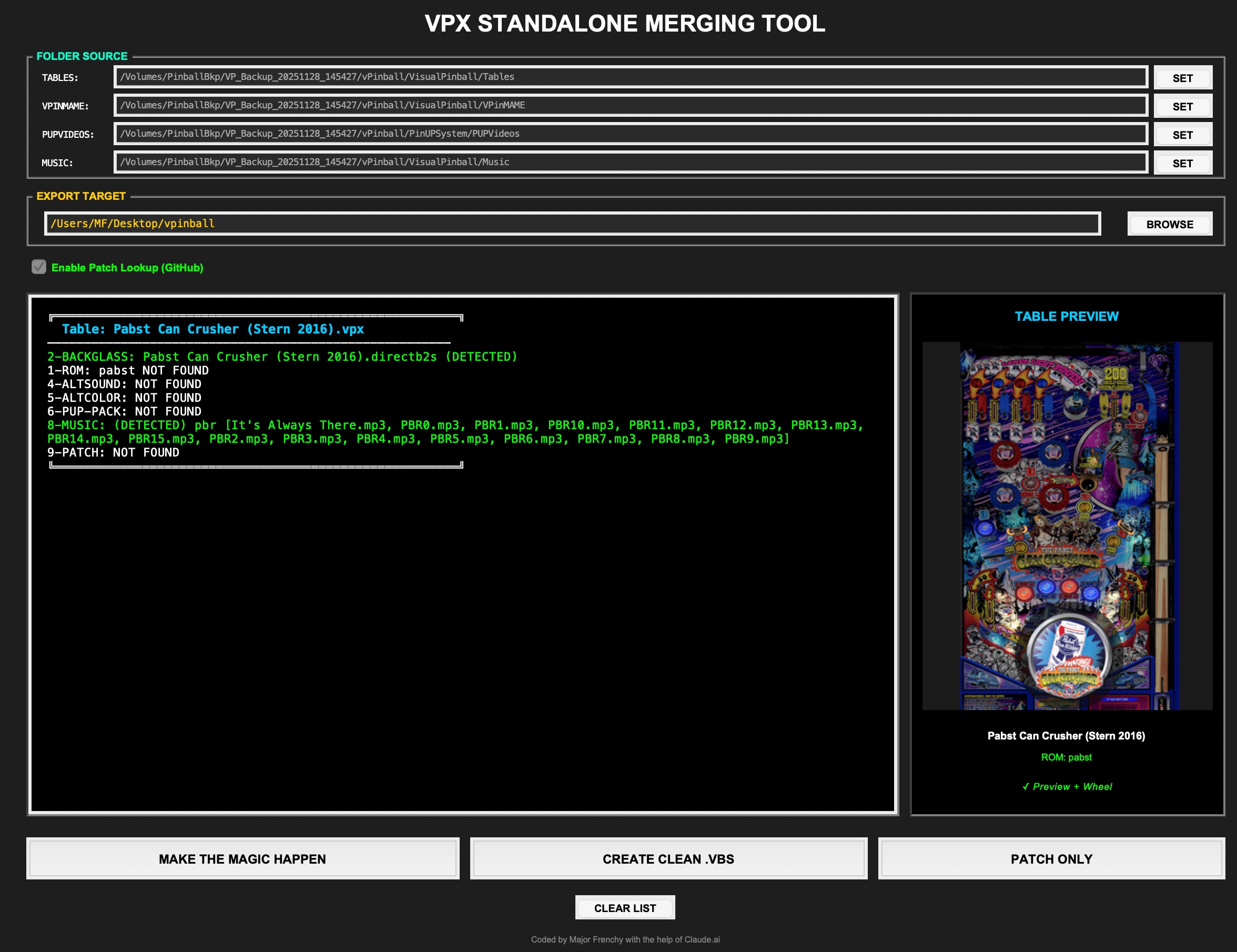Focus the PUPVIDEOS path field
Image resolution: width=1237 pixels, height=952 pixels.
click(630, 134)
